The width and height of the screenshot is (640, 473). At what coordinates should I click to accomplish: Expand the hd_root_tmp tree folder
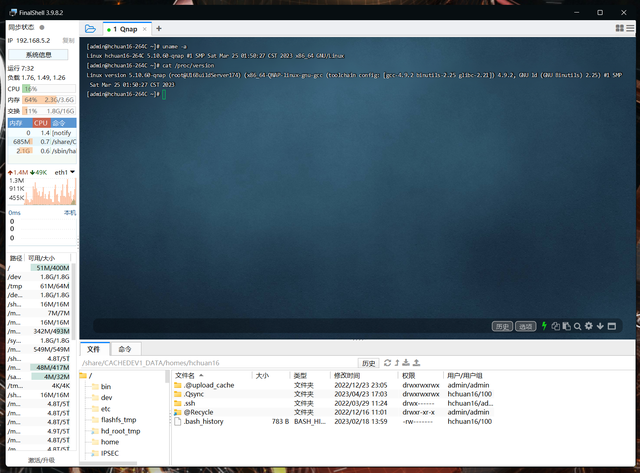[95, 431]
